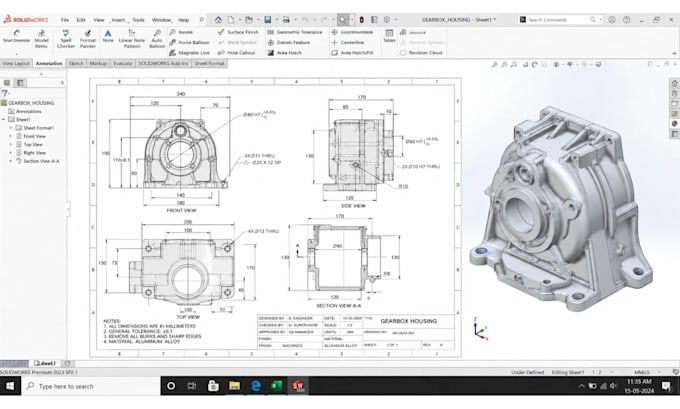Image resolution: width=680 pixels, height=409 pixels.
Task: Click the Print icon
Action: point(286,20)
